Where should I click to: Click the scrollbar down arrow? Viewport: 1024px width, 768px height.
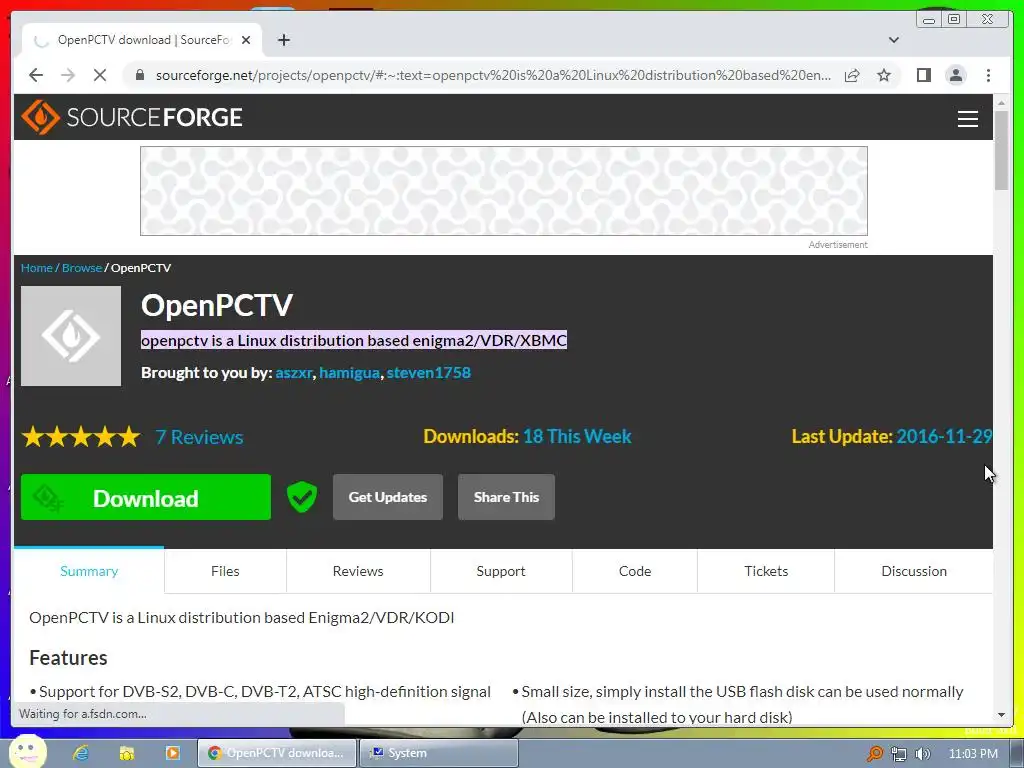[1001, 714]
